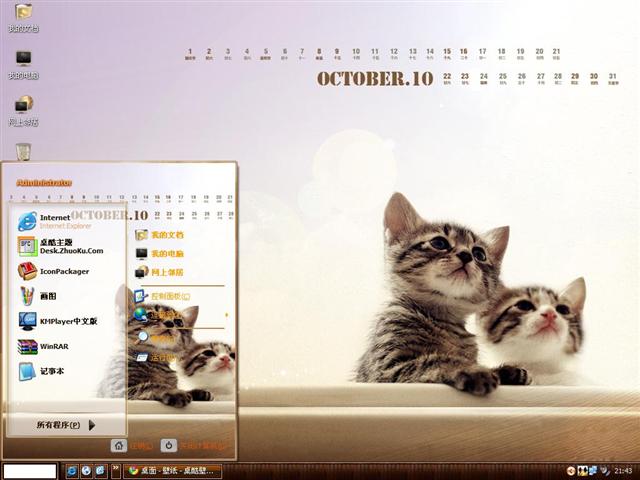Click the Administrator user name
This screenshot has height=480, width=640.
(x=44, y=183)
